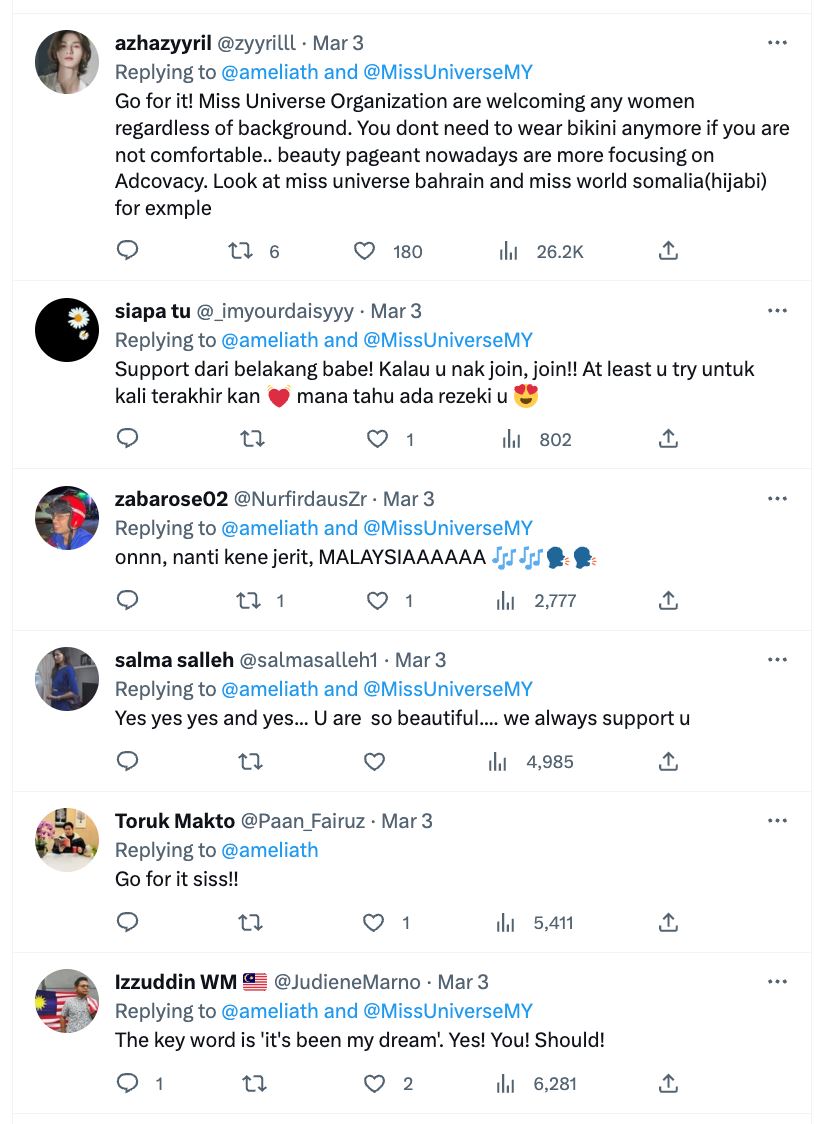Like Toruk Makto's 'Go for it siss!!' reply
The width and height of the screenshot is (824, 1124).
(x=374, y=922)
